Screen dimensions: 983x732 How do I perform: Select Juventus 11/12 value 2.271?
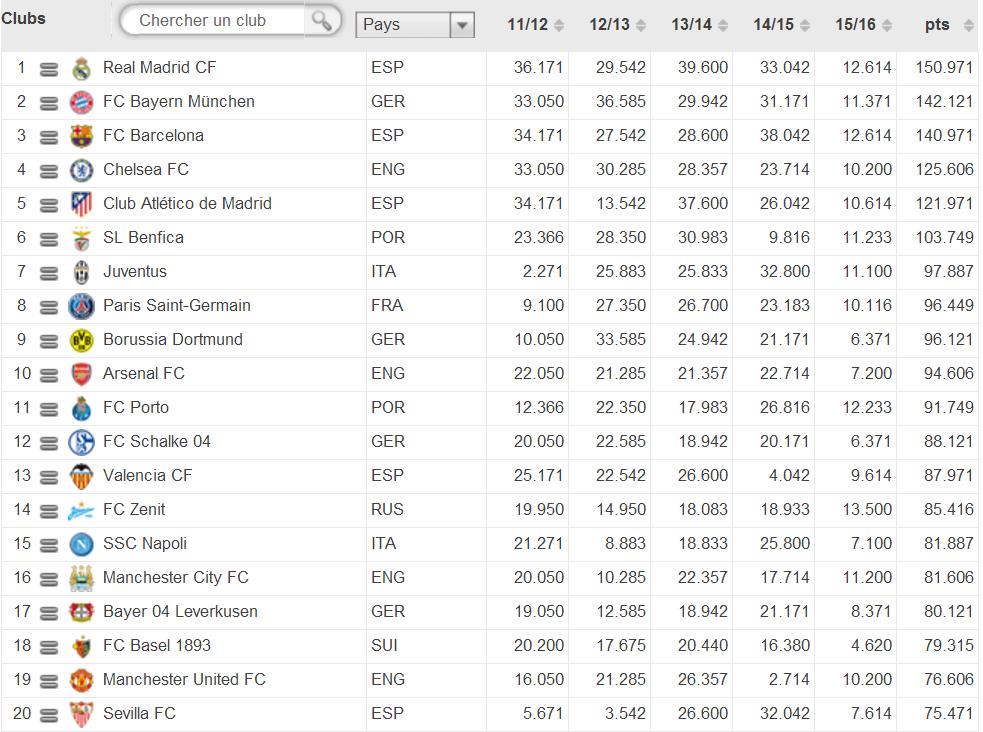point(543,271)
